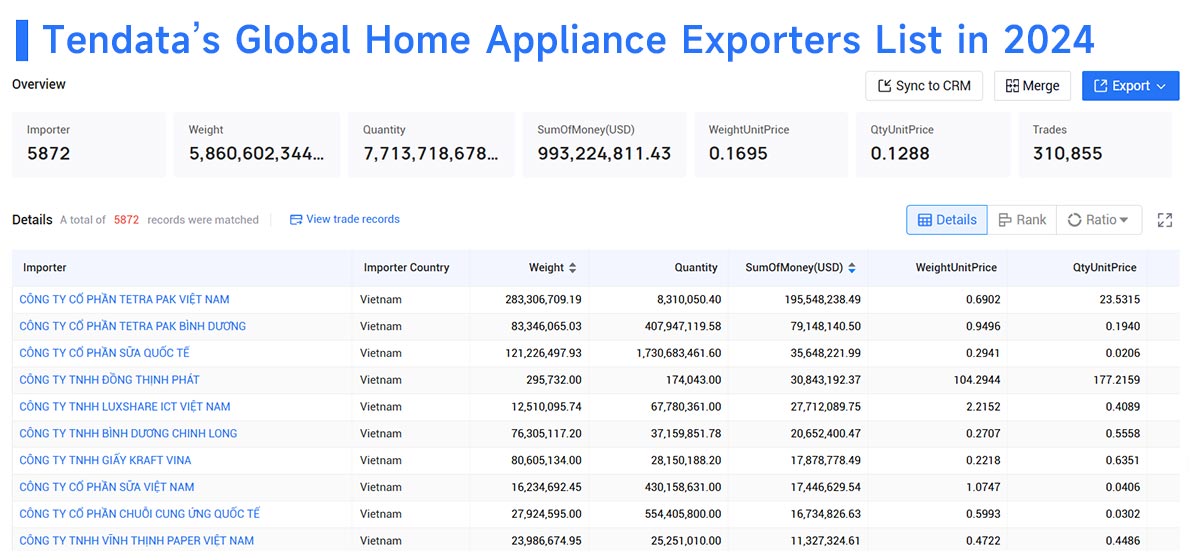Viewport: 1190px width, 560px height.
Task: Click the Overview section label
Action: pyautogui.click(x=39, y=84)
